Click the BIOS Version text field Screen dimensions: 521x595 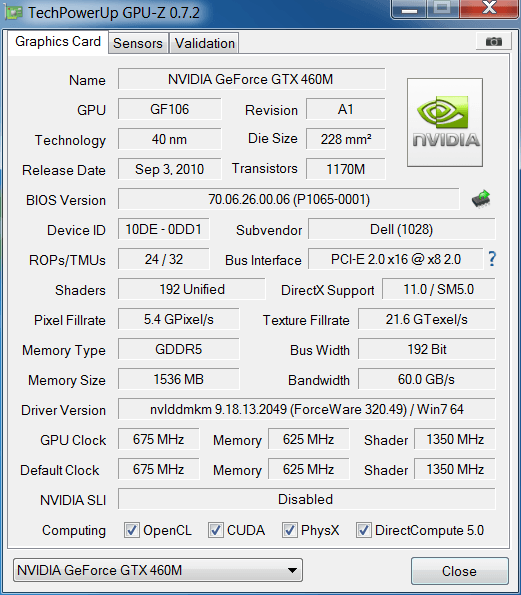click(x=289, y=199)
